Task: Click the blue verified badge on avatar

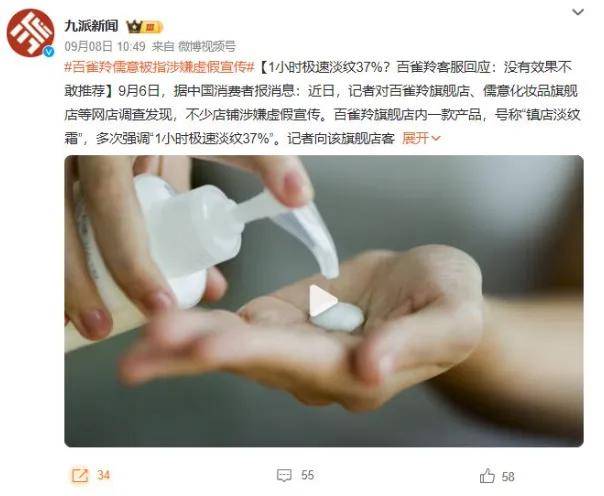Action: tap(49, 52)
